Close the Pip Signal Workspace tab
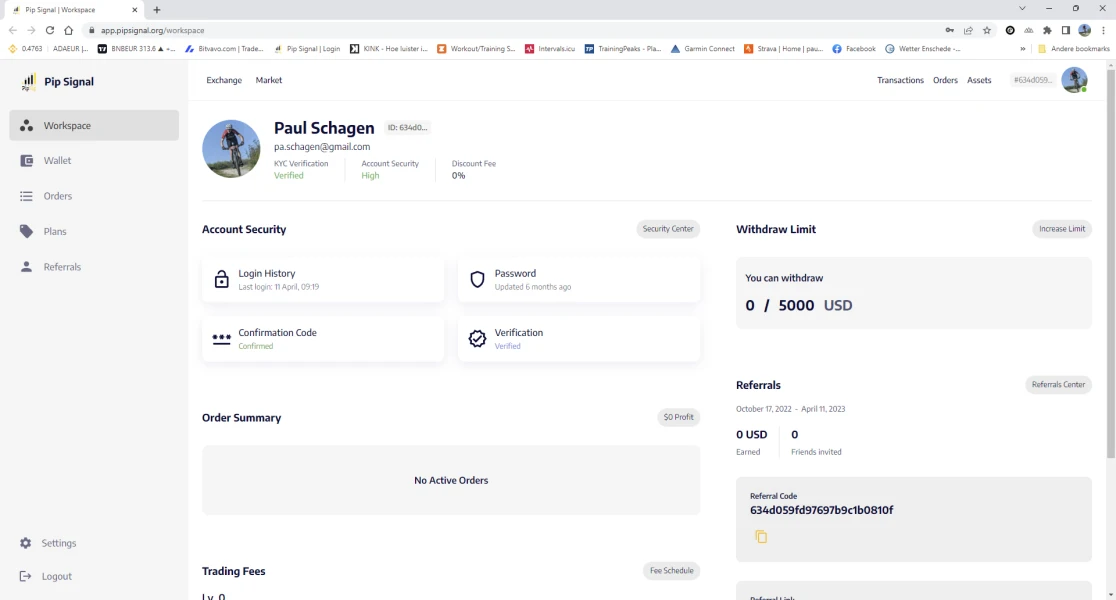This screenshot has height=600, width=1116. tap(135, 10)
